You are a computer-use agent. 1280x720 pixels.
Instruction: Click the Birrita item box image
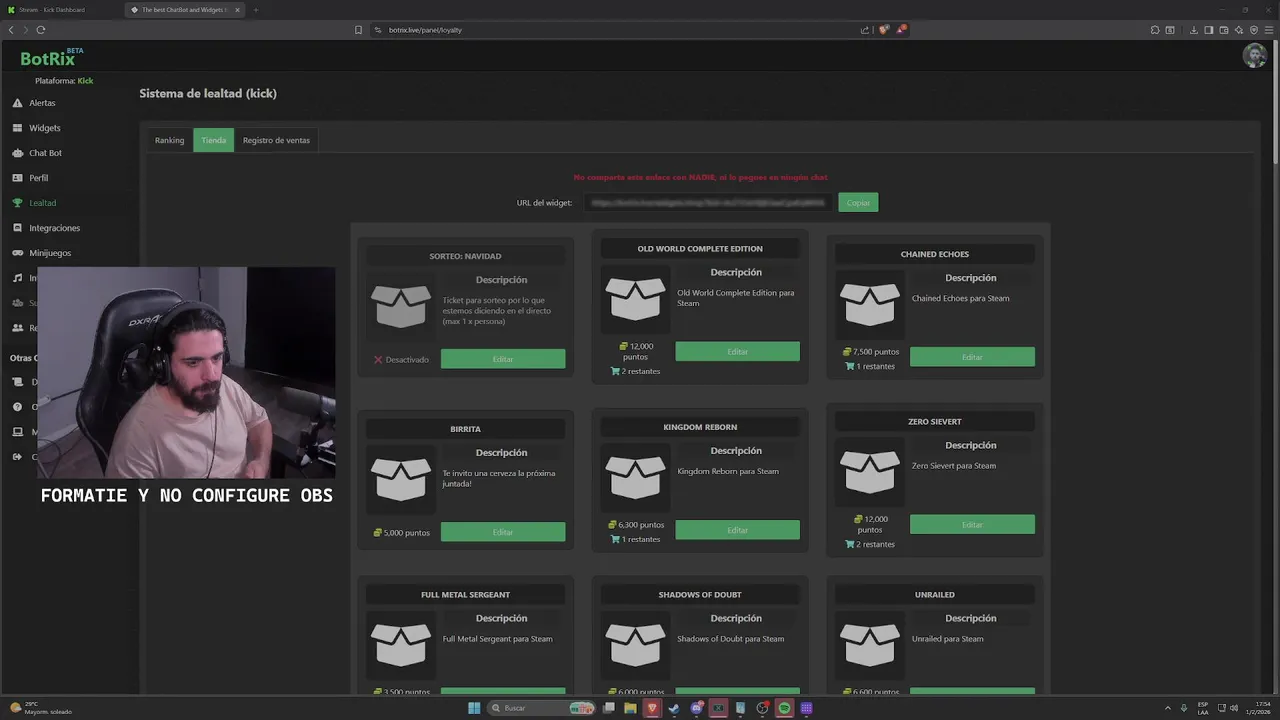click(x=401, y=479)
